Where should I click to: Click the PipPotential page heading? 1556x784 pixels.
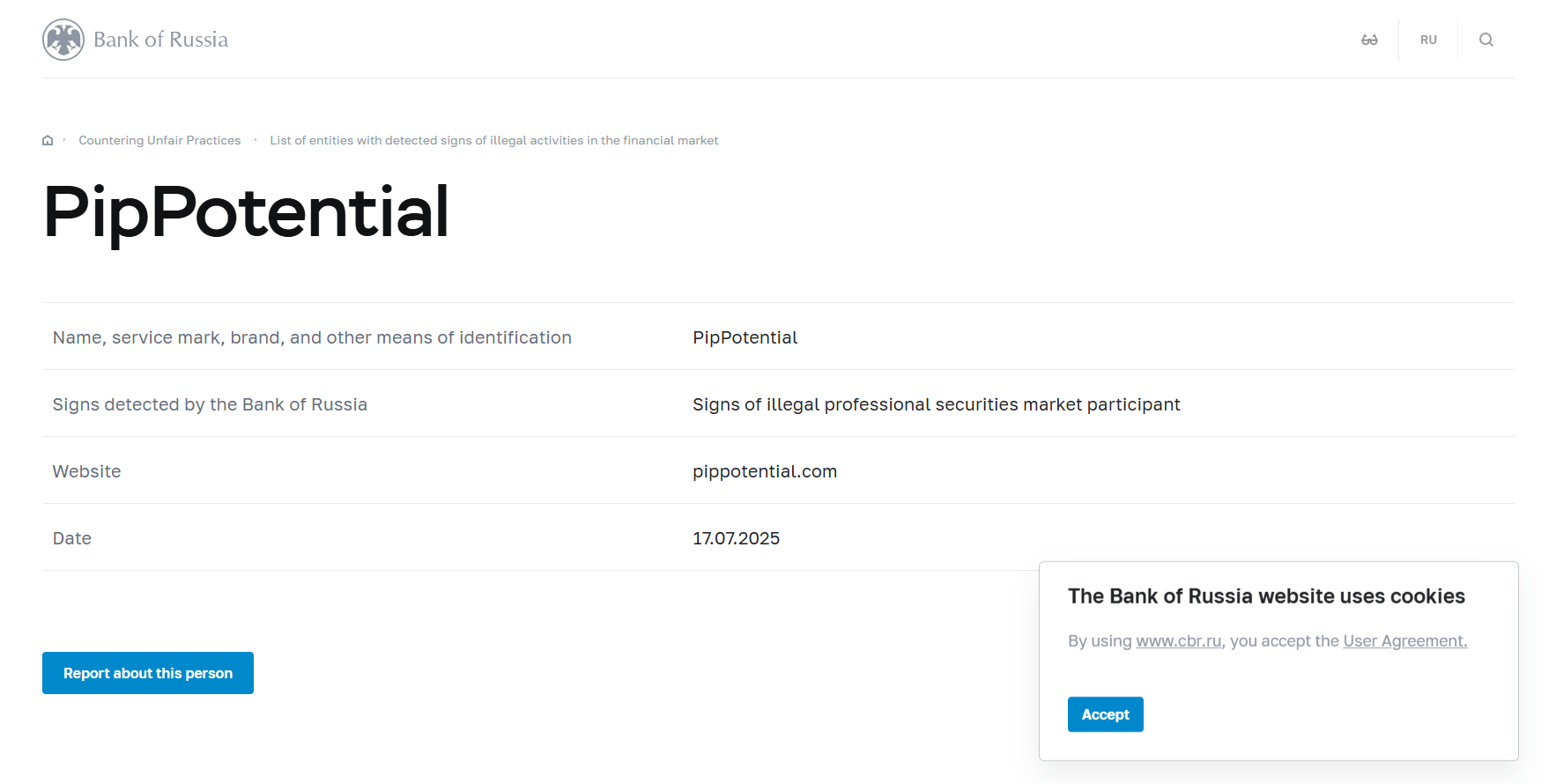point(246,211)
